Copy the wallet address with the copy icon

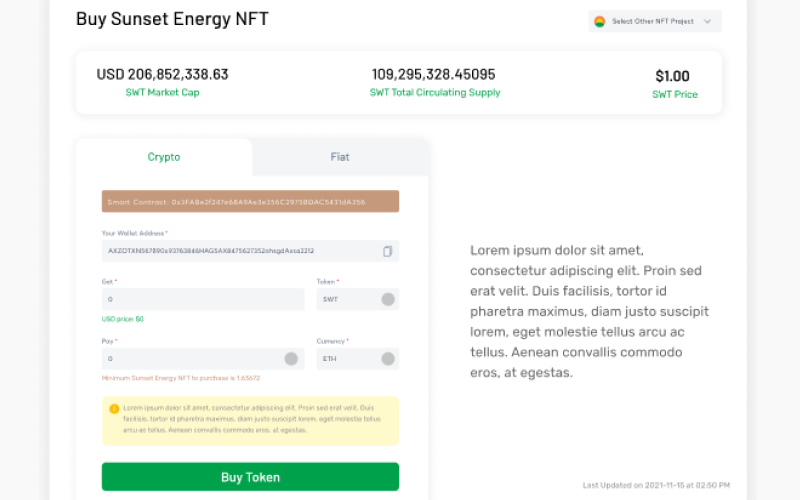[x=387, y=251]
